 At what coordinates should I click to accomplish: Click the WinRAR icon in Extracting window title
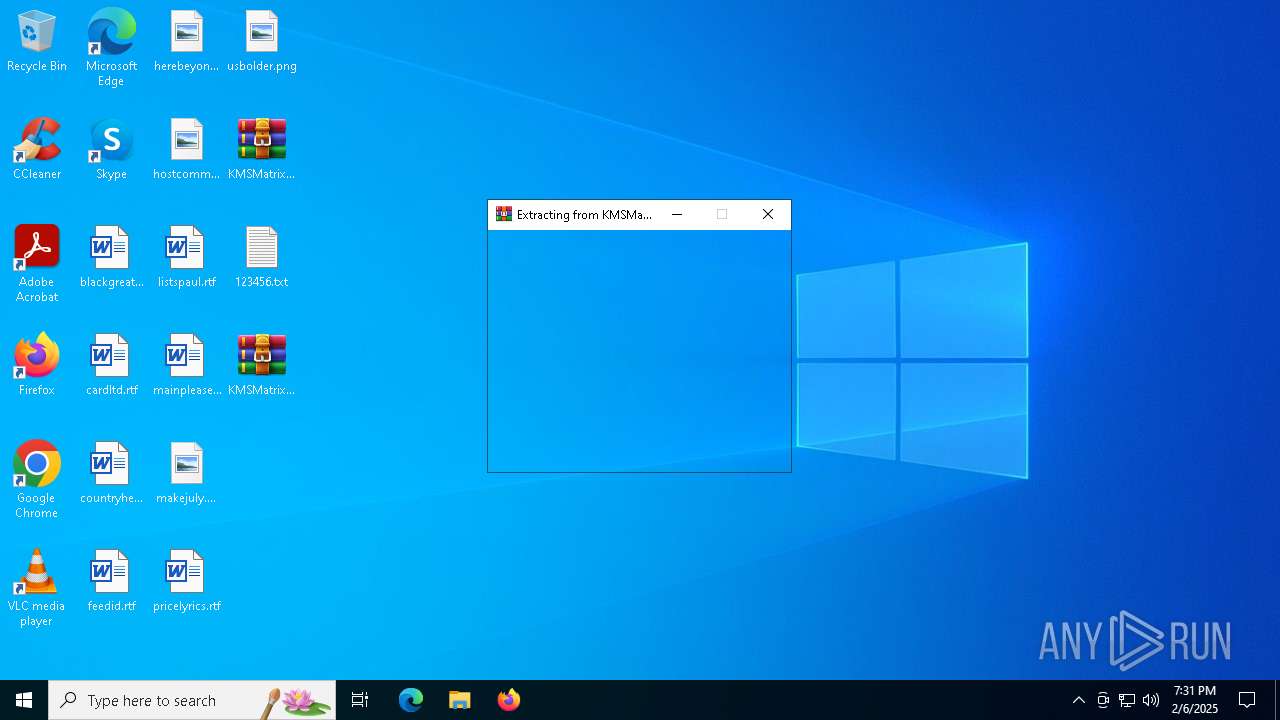coord(504,214)
